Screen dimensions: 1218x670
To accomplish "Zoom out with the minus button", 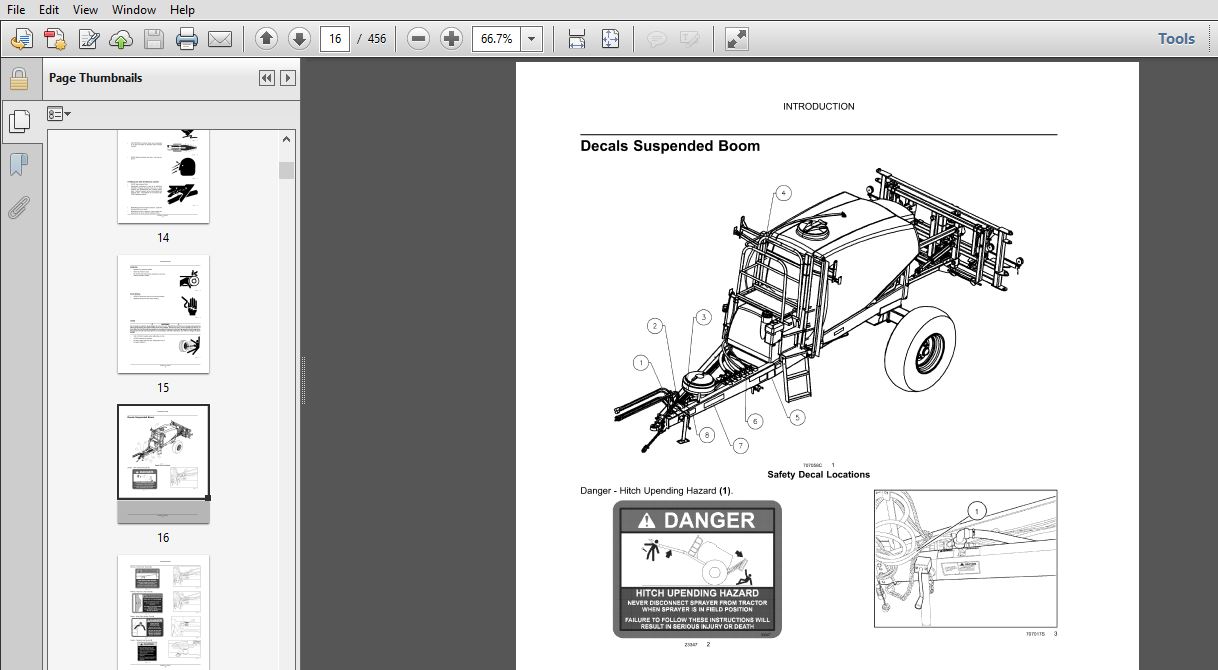I will coord(419,39).
